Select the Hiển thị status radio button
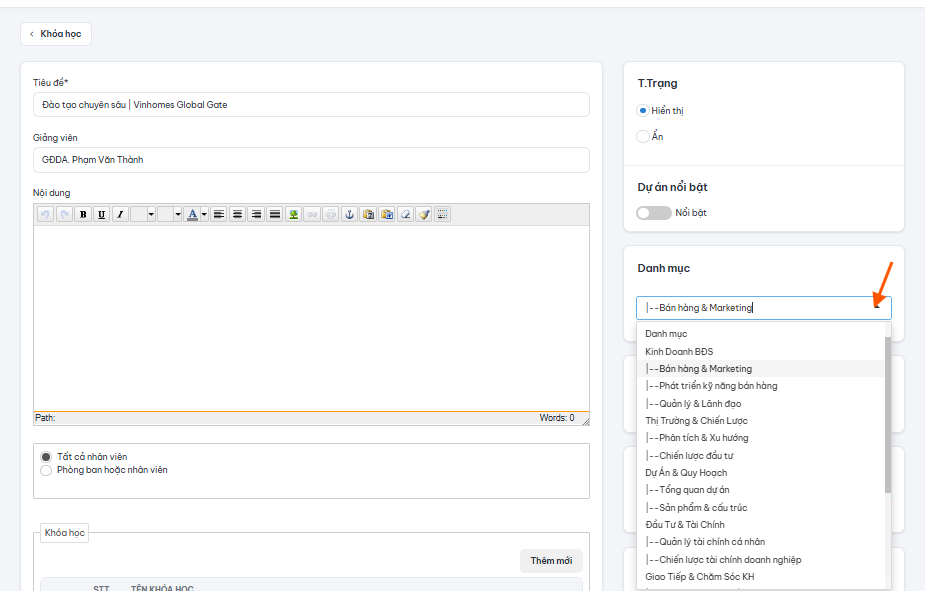The image size is (925, 591). point(643,110)
